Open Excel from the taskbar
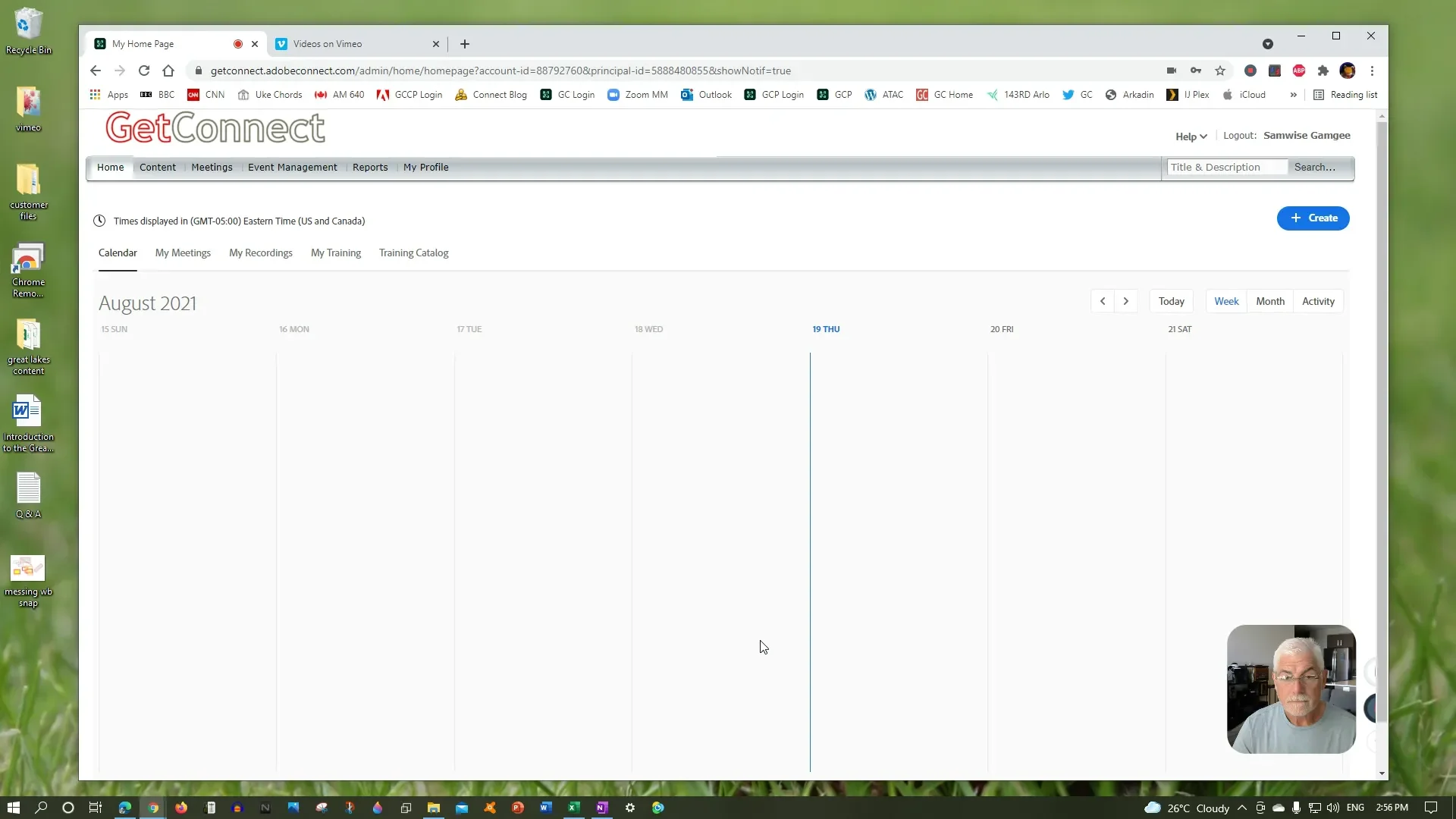Image resolution: width=1456 pixels, height=819 pixels. pos(574,808)
